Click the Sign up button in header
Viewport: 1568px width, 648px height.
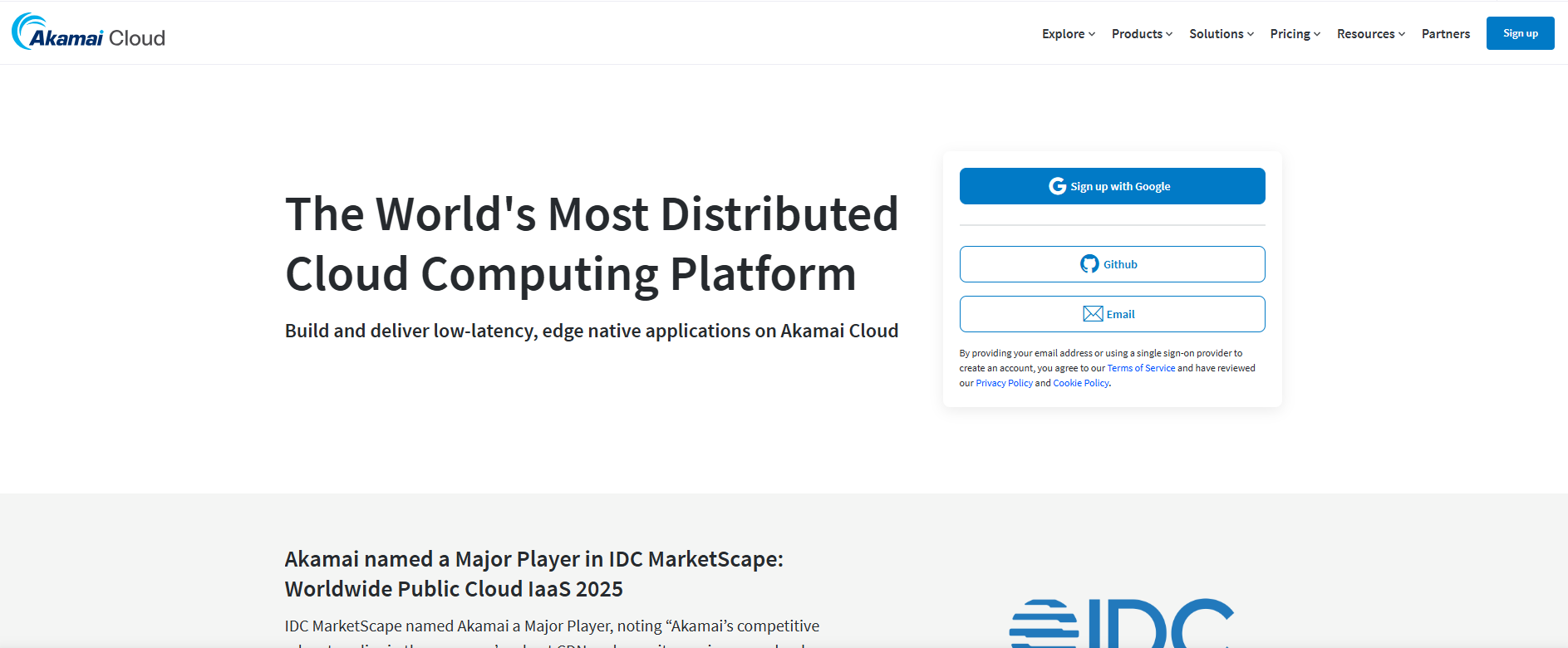[x=1520, y=33]
